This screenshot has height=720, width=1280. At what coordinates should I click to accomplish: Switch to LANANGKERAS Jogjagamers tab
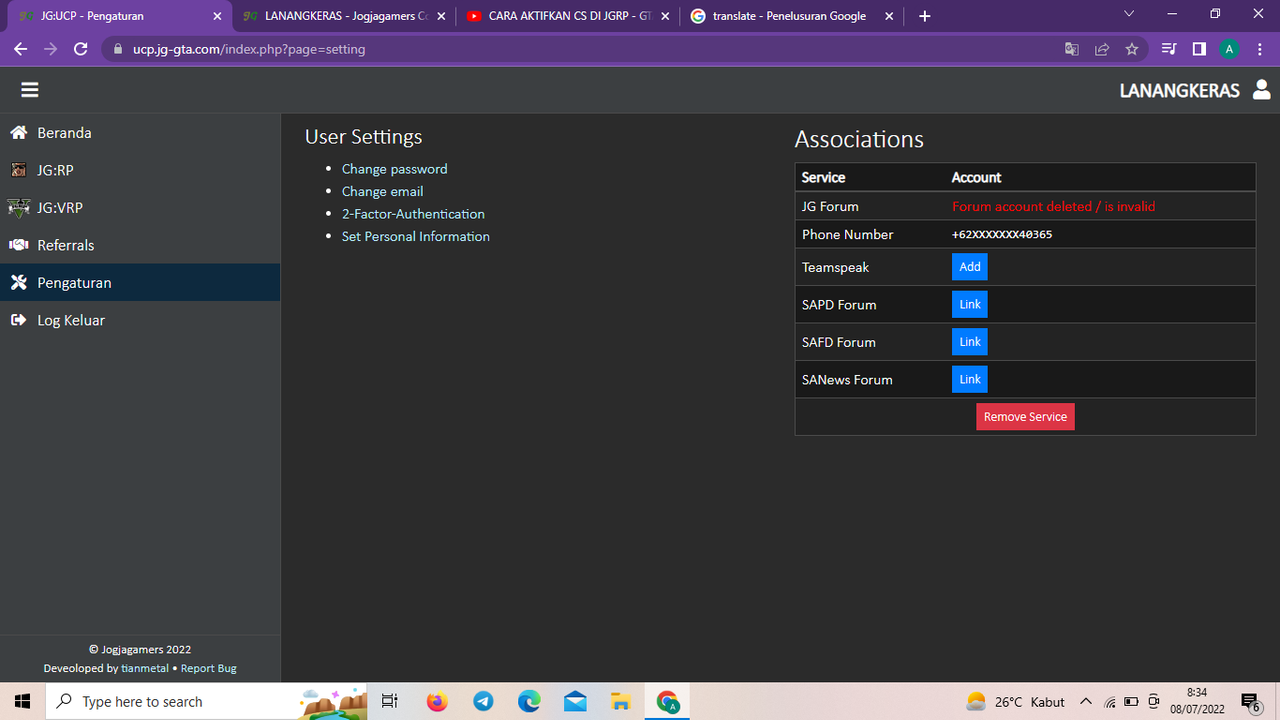343,16
